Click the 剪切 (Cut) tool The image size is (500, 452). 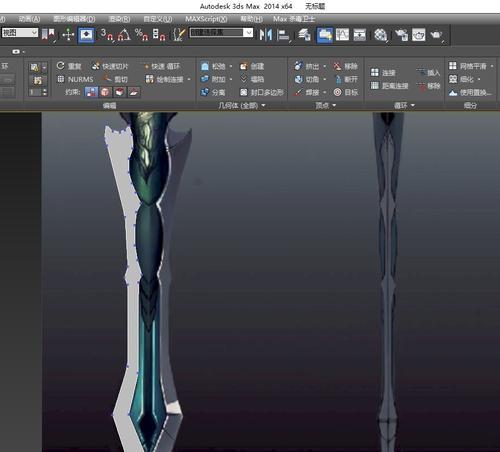coord(115,79)
